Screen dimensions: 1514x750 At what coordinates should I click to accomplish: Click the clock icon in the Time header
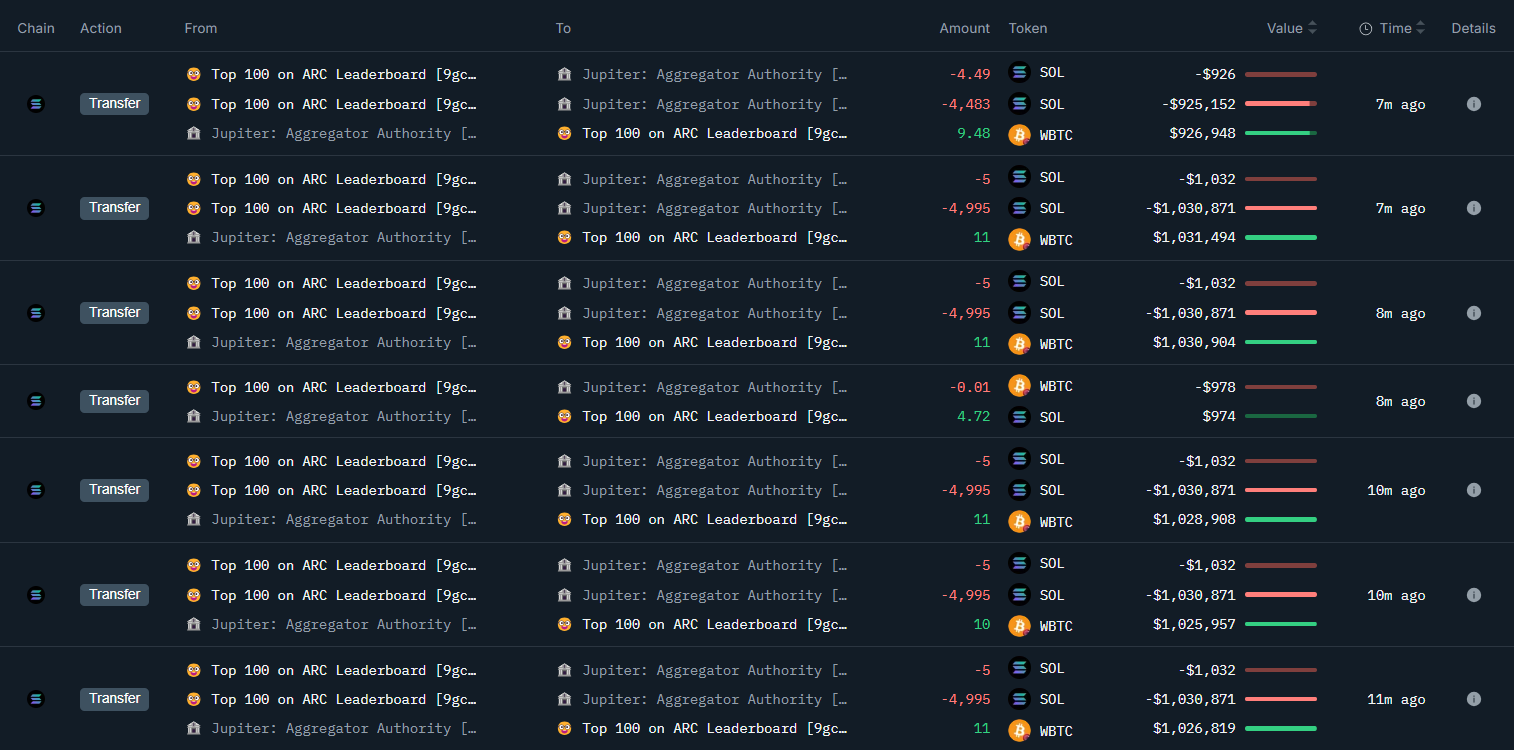click(x=1366, y=29)
